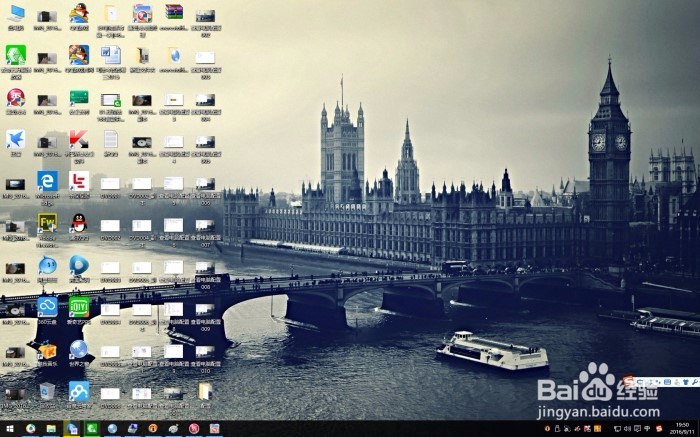Launch Adobe Fireworks shortcut
Screen dimensions: 700x437
click(x=47, y=223)
